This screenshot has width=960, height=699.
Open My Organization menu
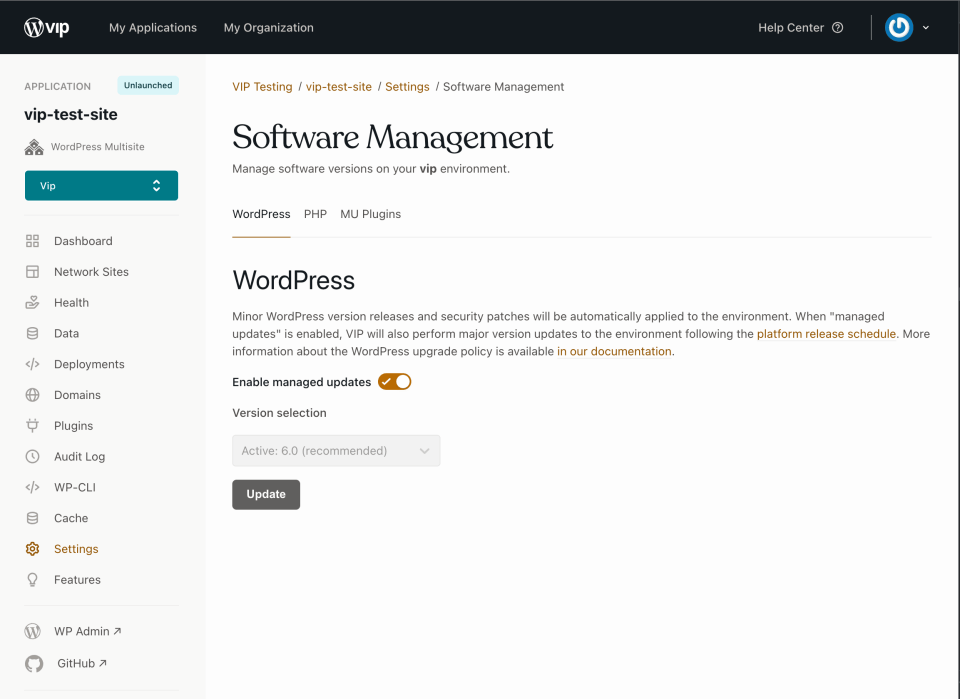point(269,28)
